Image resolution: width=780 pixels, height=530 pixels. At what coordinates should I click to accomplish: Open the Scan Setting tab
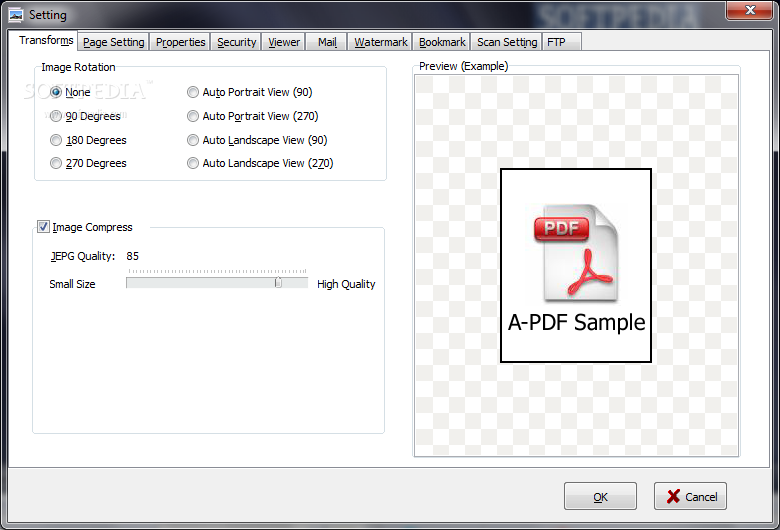click(x=507, y=42)
